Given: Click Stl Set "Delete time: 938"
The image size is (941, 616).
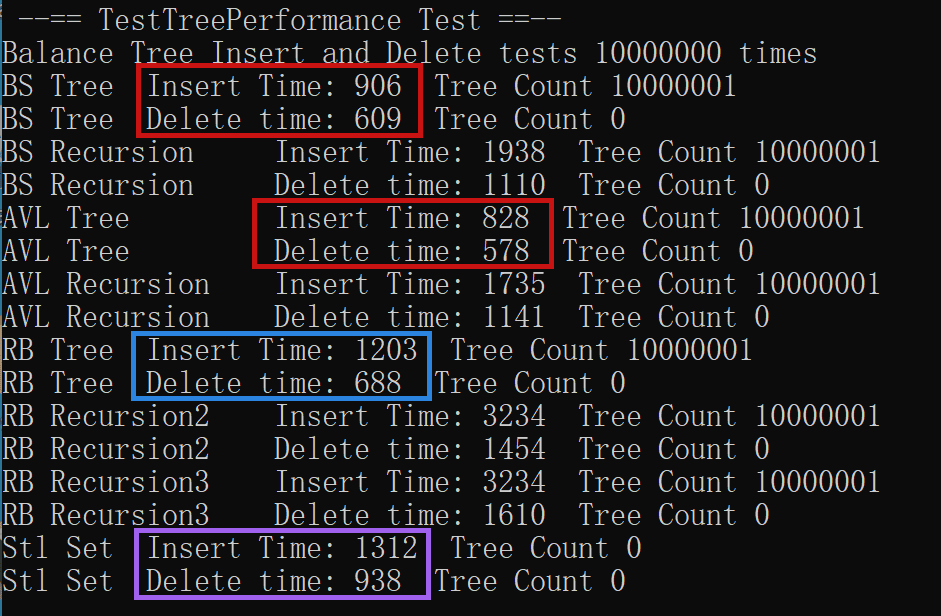Looking at the screenshot, I should tap(274, 581).
